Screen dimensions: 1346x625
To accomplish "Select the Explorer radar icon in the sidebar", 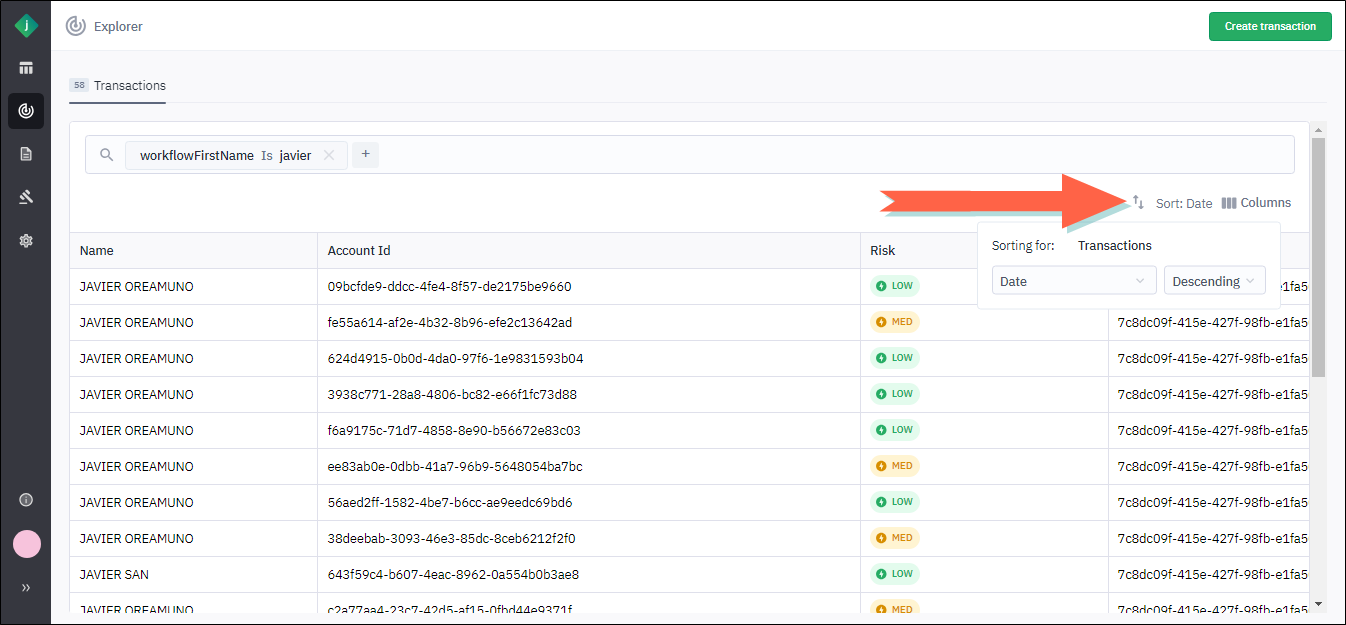I will click(26, 111).
